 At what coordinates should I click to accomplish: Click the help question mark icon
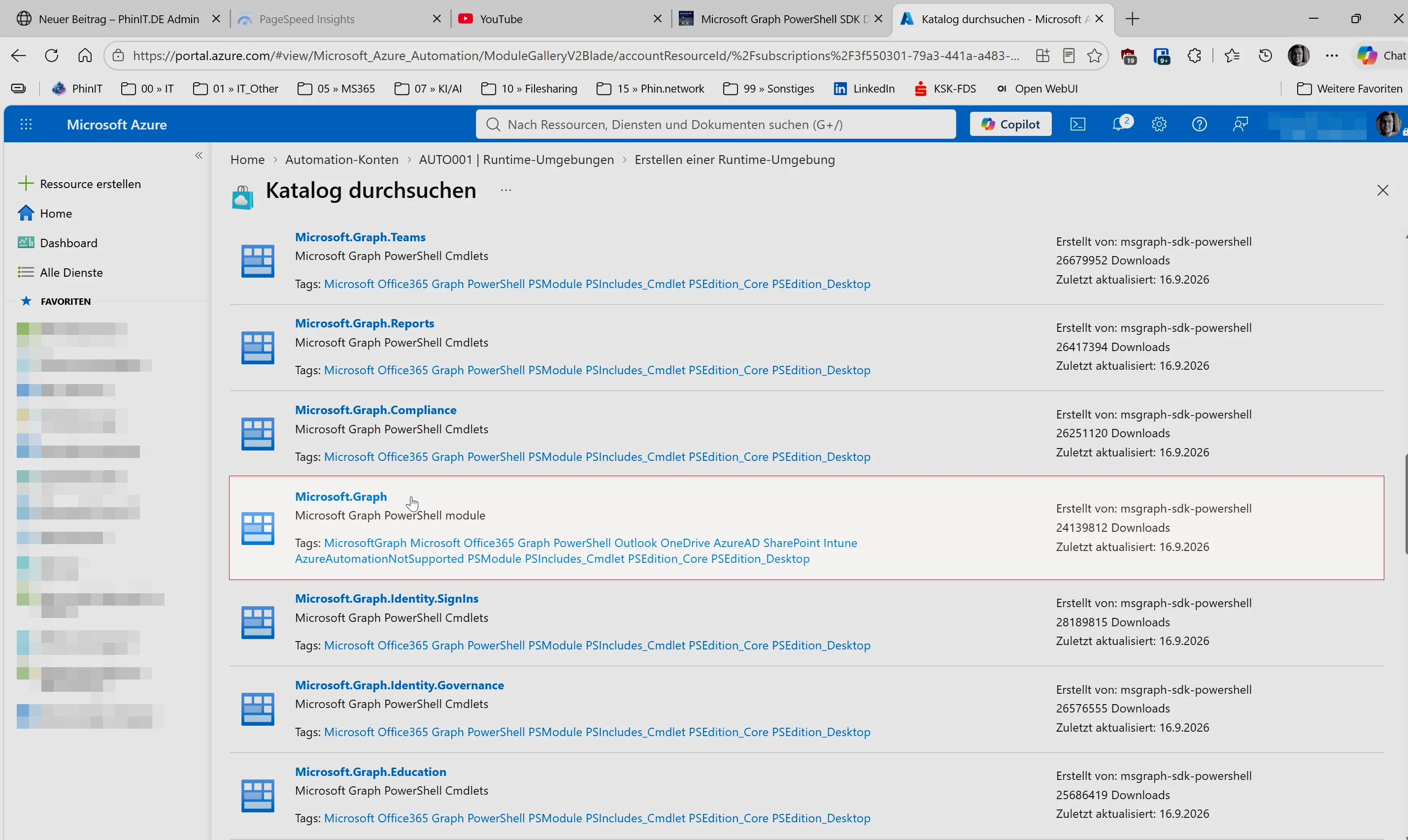coord(1199,124)
